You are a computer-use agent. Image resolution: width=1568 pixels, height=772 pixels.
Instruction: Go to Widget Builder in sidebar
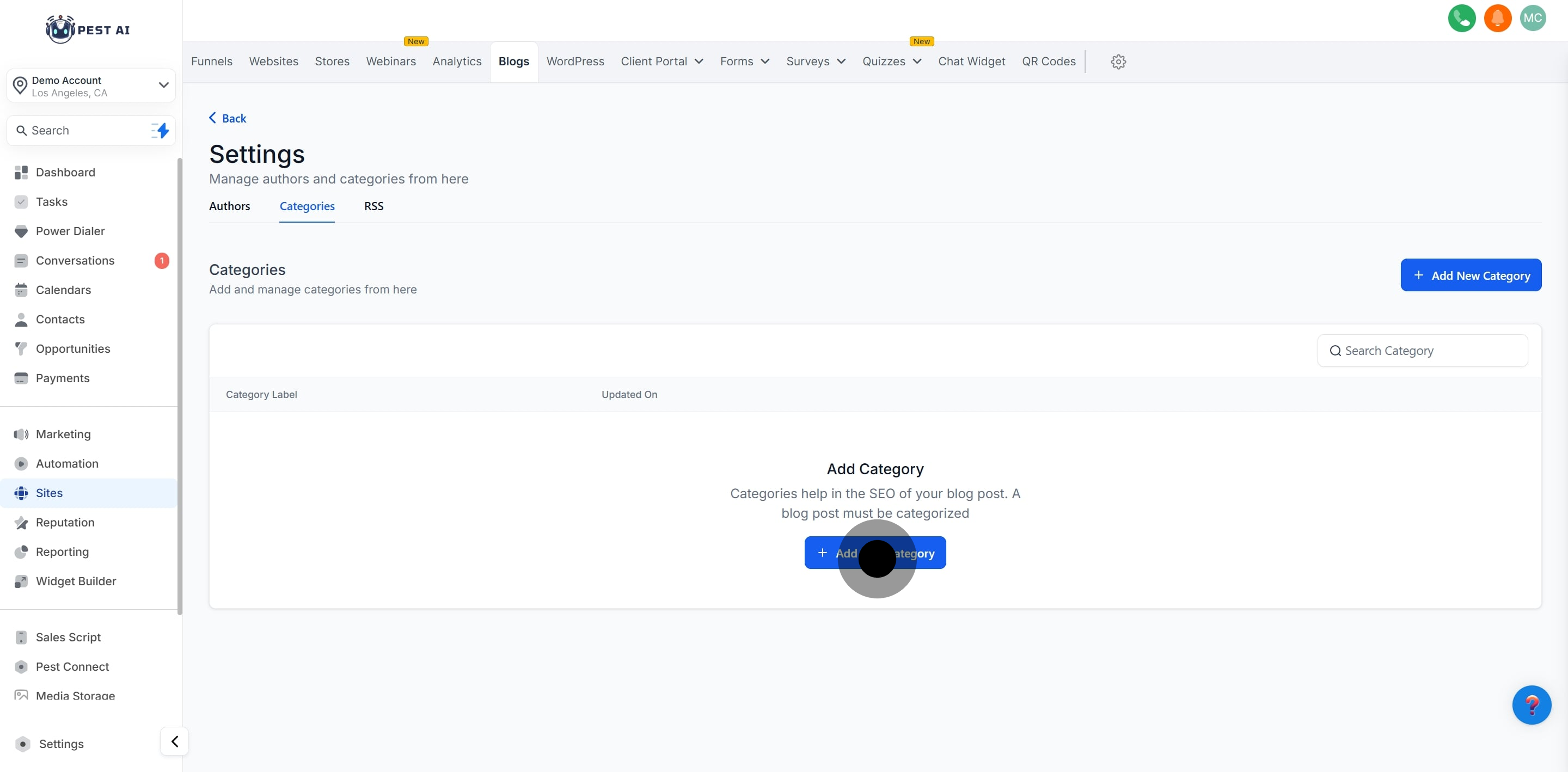click(76, 581)
